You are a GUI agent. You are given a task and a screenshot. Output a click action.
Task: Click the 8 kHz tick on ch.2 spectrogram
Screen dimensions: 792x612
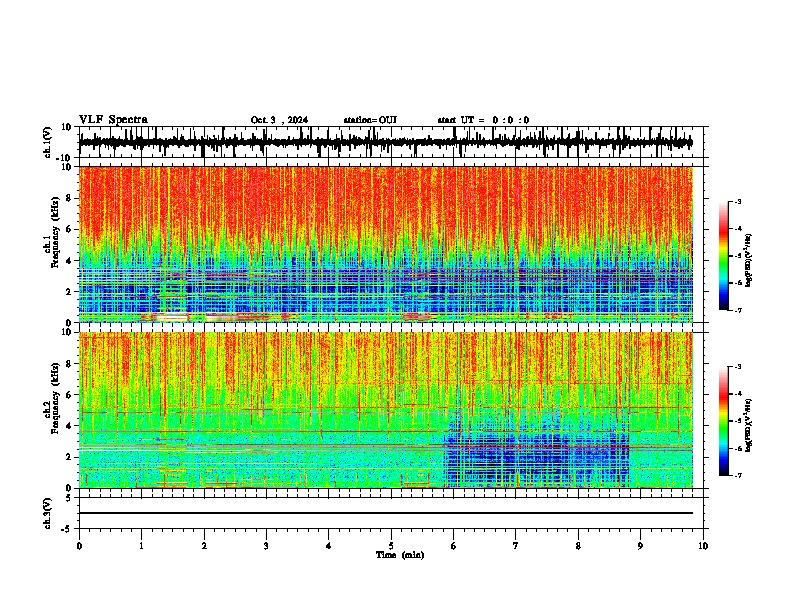click(x=70, y=364)
